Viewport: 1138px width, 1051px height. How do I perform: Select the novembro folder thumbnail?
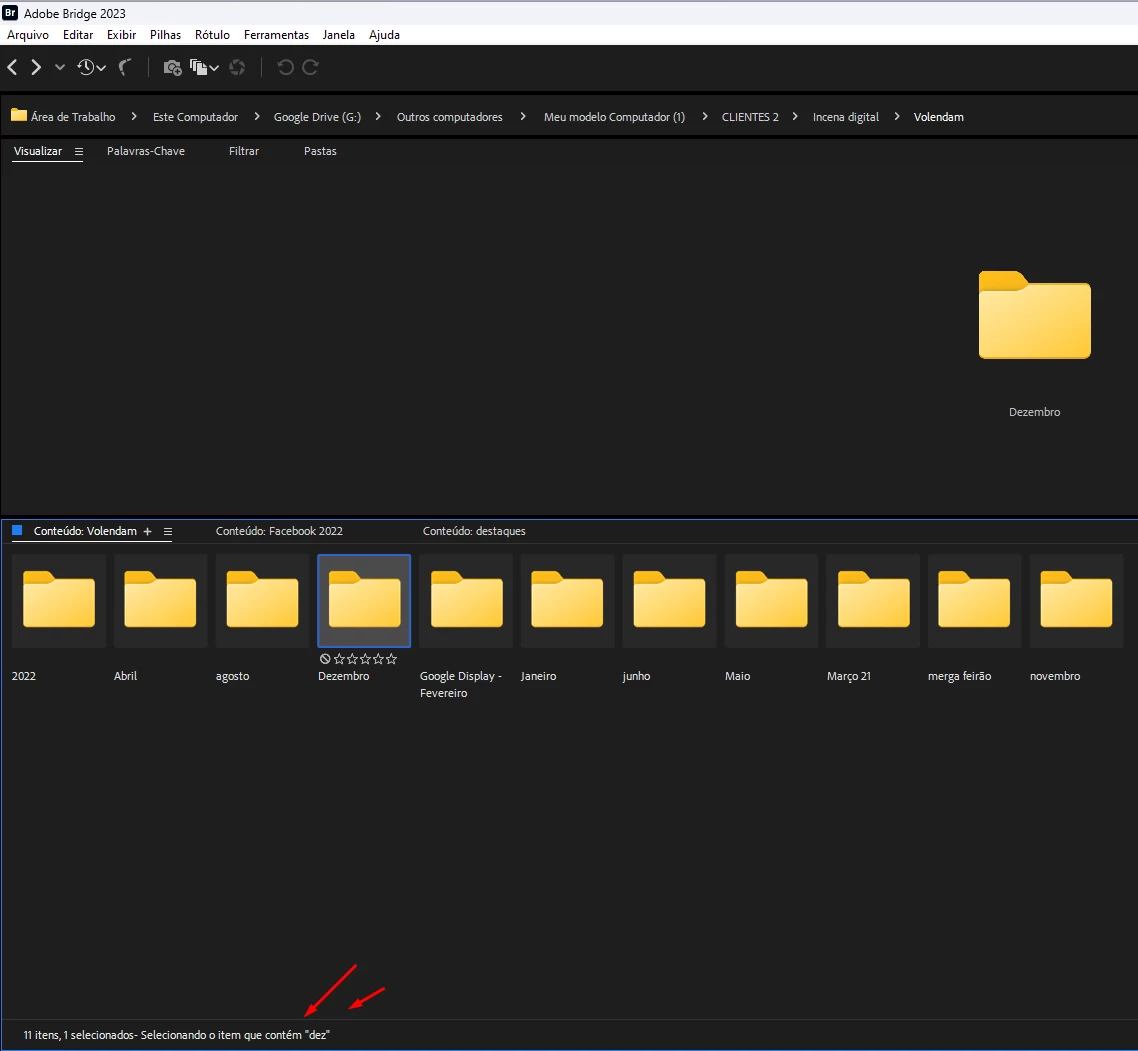(x=1077, y=600)
